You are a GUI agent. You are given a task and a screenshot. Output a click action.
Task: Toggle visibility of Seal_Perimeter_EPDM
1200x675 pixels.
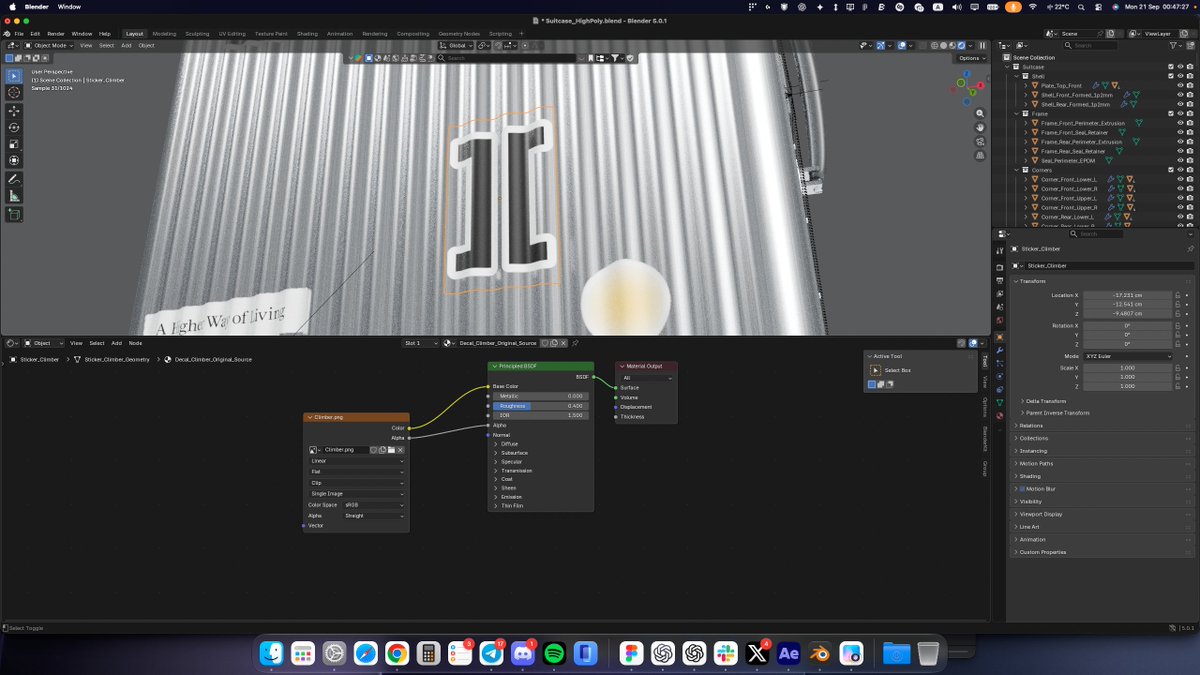tap(1180, 161)
